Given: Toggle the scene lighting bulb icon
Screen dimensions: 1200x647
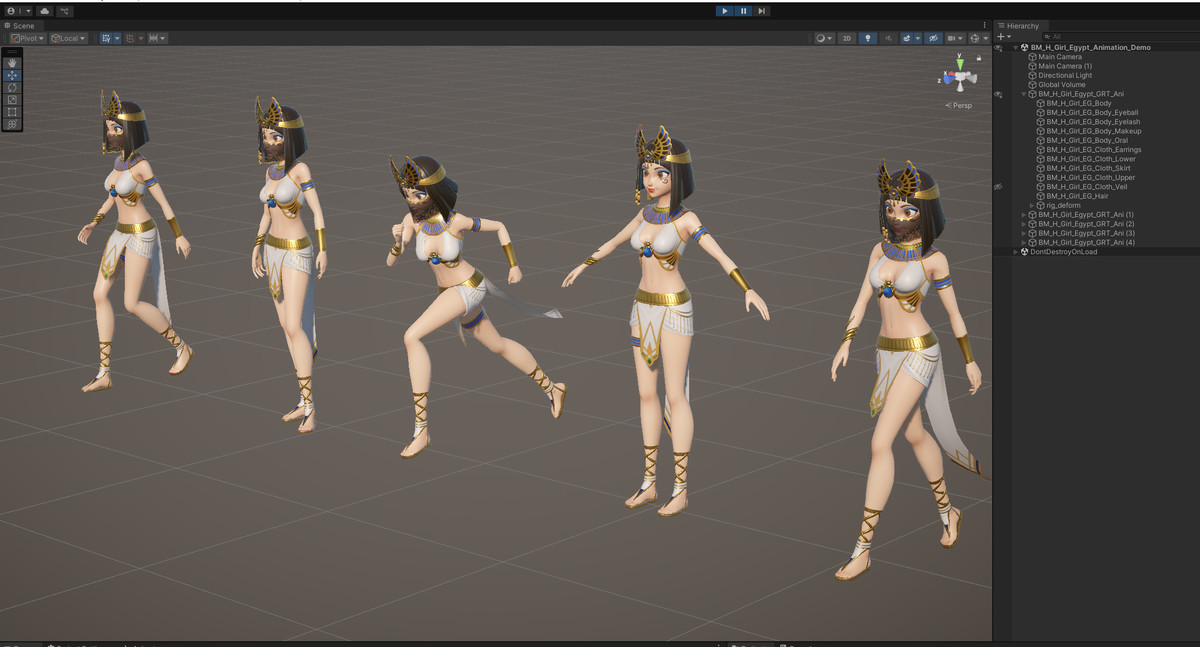Looking at the screenshot, I should click(x=868, y=37).
